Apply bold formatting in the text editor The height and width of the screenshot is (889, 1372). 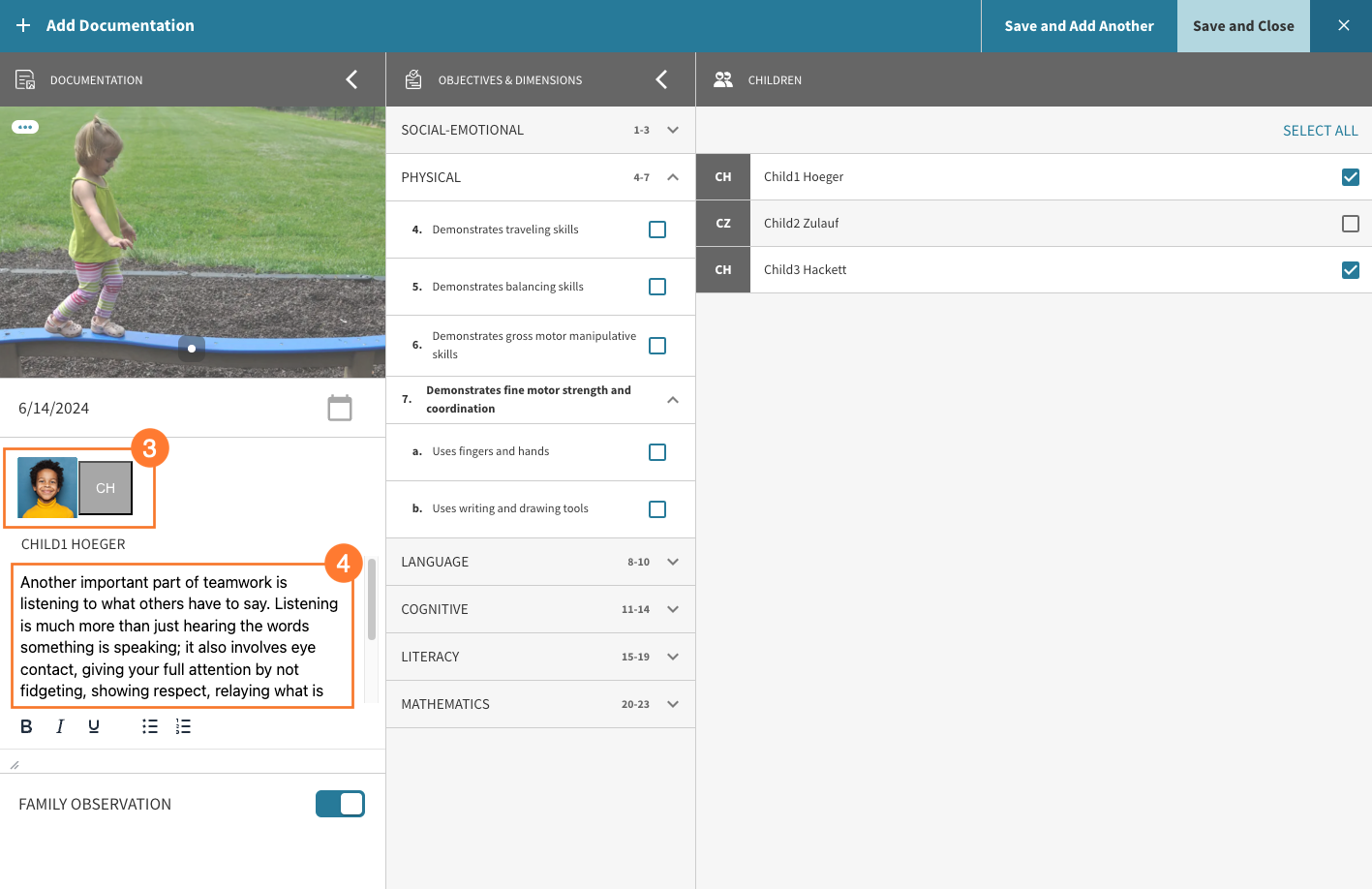26,725
